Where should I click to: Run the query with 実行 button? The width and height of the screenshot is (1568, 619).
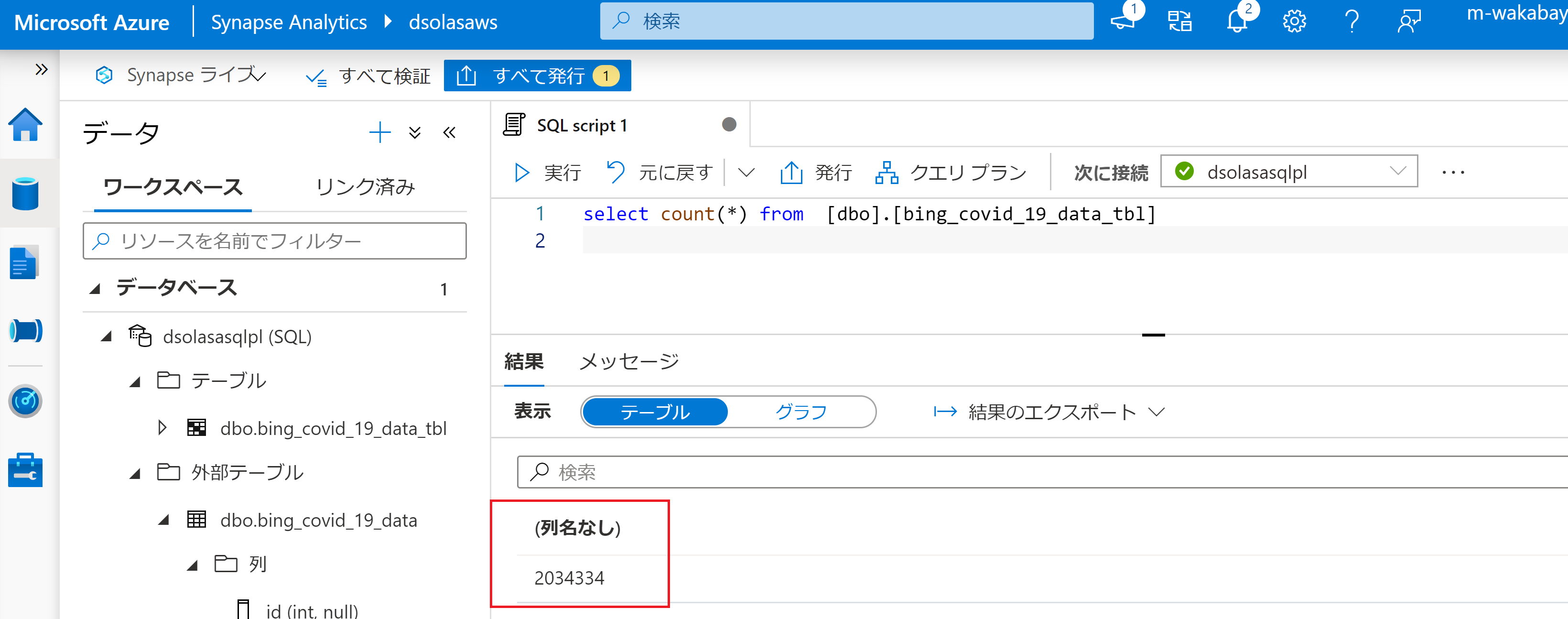(548, 173)
